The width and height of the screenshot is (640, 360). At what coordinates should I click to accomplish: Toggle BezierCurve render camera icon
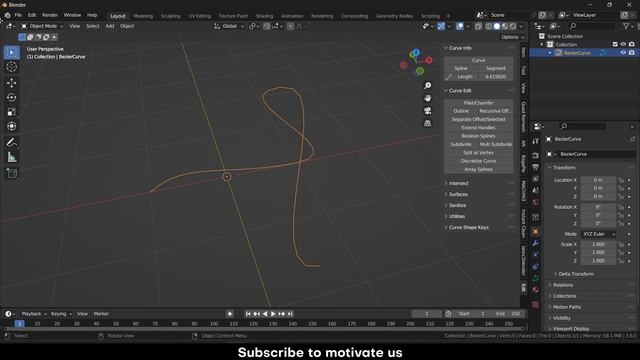pos(632,53)
